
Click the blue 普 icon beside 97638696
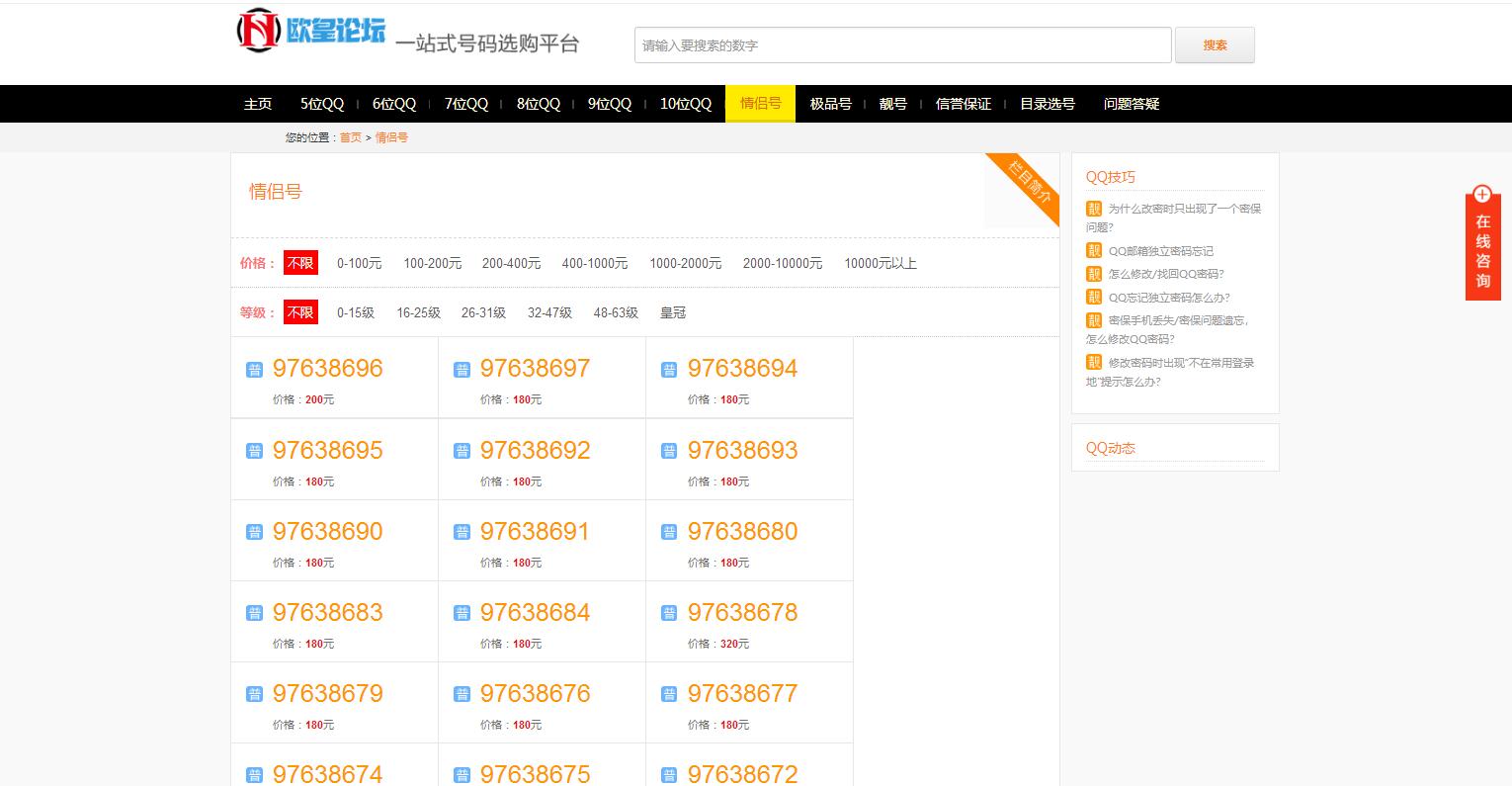[255, 368]
